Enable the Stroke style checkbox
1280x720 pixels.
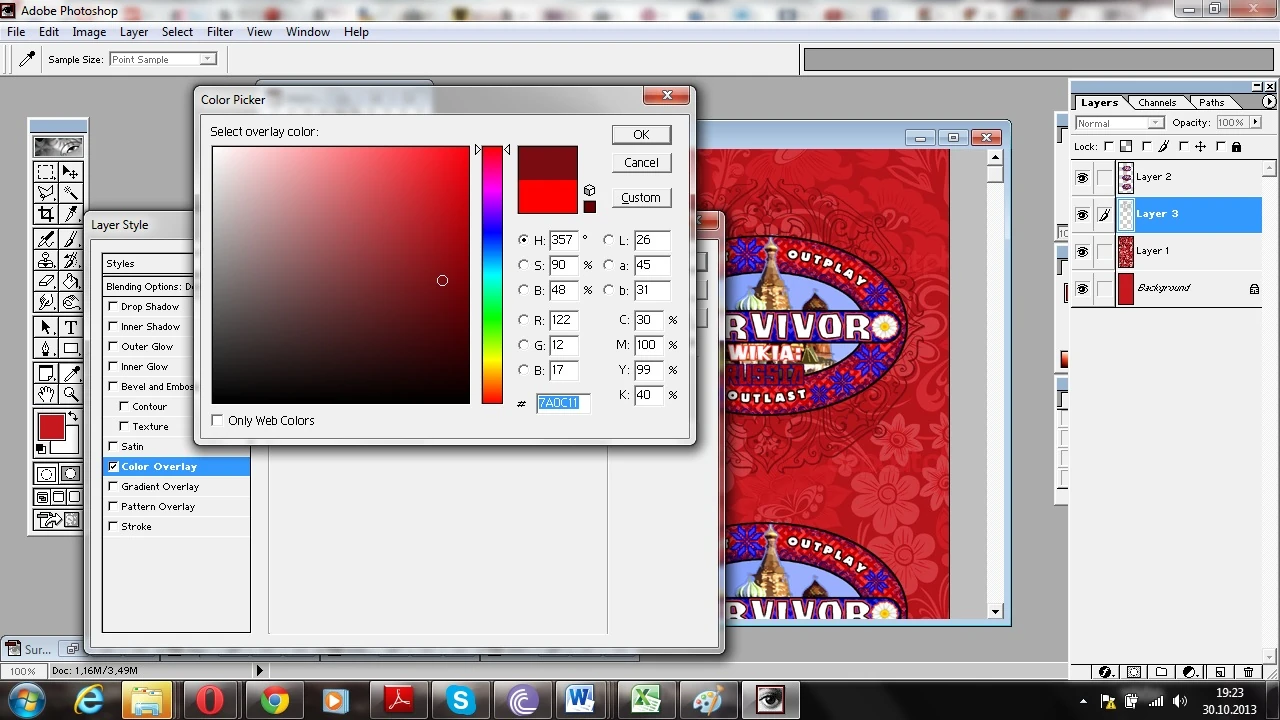pos(113,527)
